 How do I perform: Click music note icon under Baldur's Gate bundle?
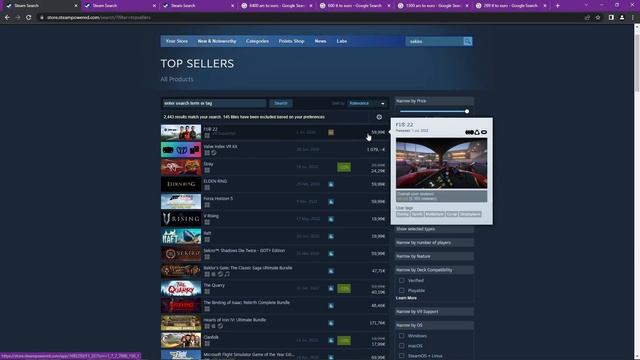coord(227,274)
